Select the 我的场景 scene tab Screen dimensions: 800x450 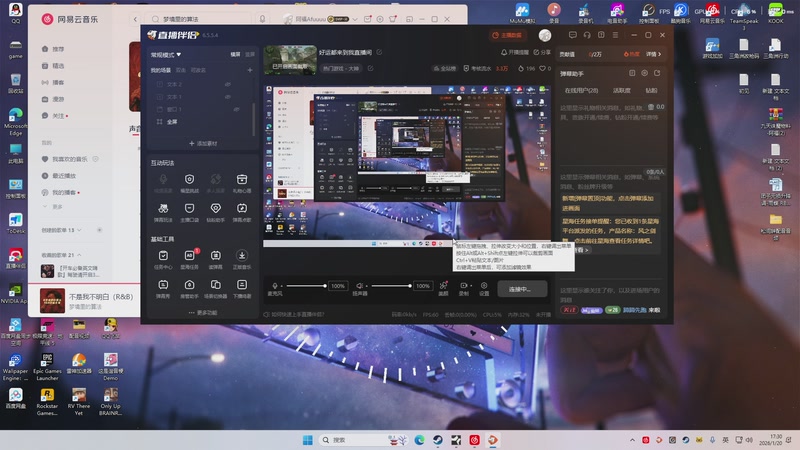coord(161,70)
